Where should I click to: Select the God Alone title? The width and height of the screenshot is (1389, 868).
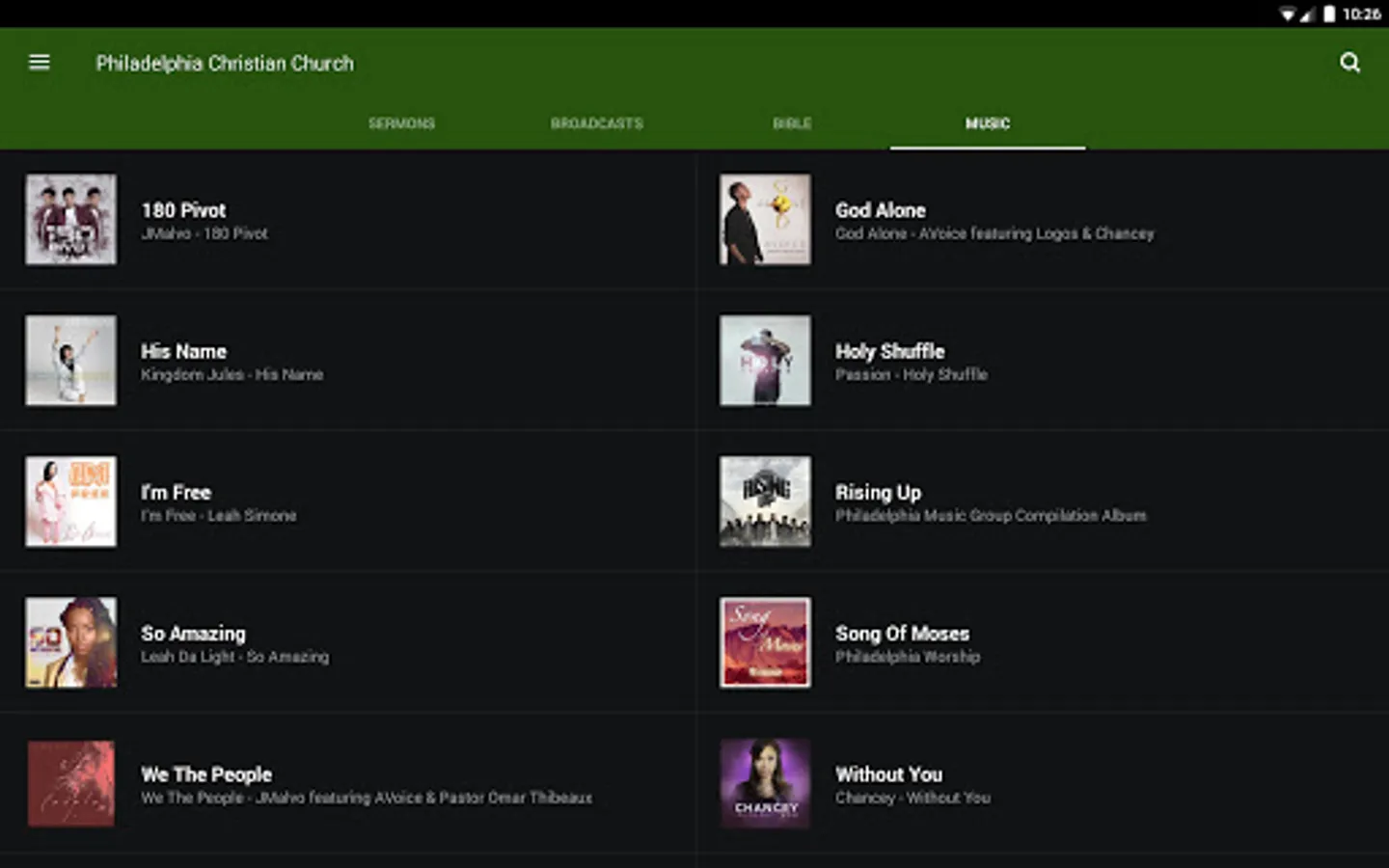click(881, 210)
